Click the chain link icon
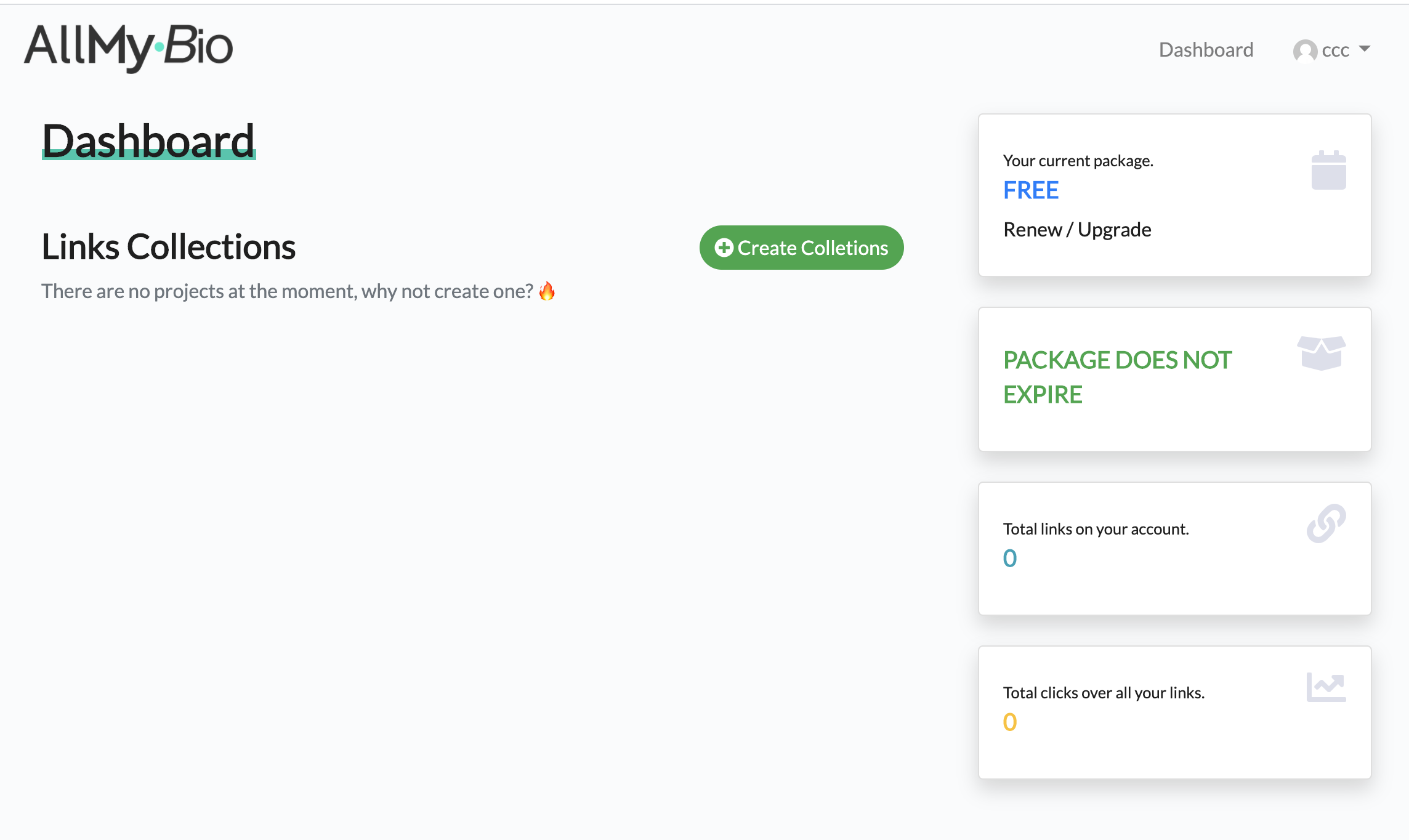1409x840 pixels. coord(1326,523)
